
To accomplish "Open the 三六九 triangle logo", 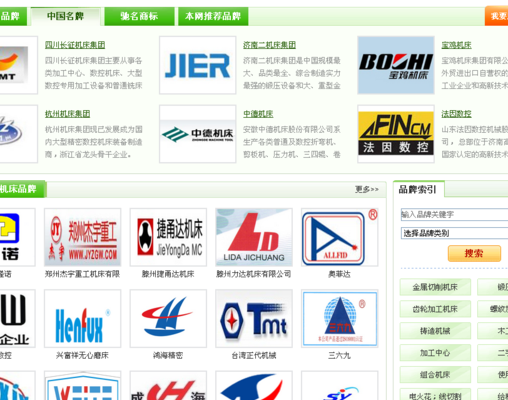I will tap(340, 319).
